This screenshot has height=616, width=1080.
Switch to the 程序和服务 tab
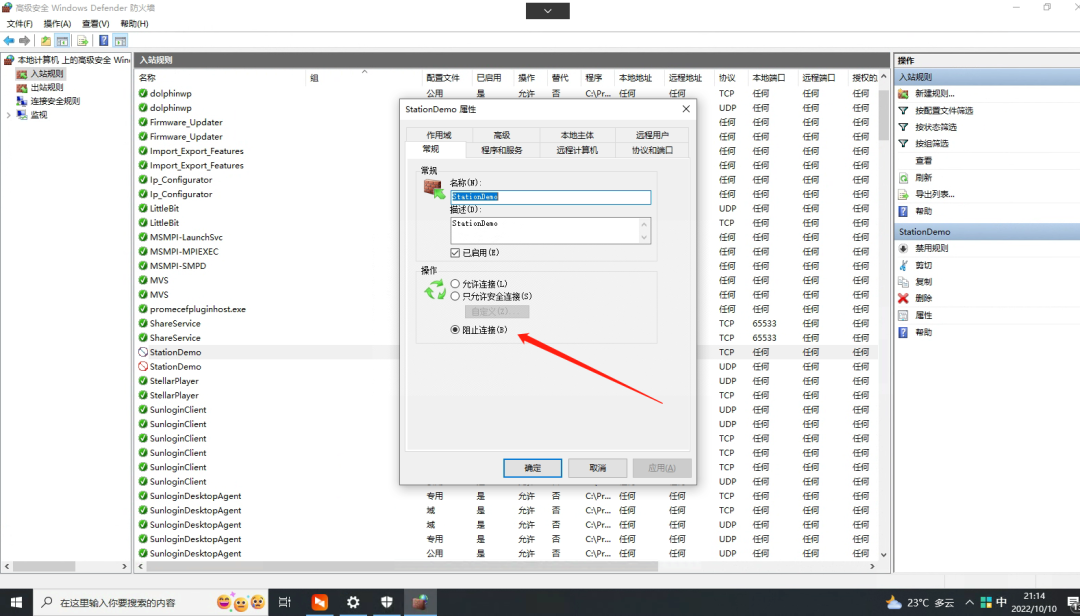(501, 150)
